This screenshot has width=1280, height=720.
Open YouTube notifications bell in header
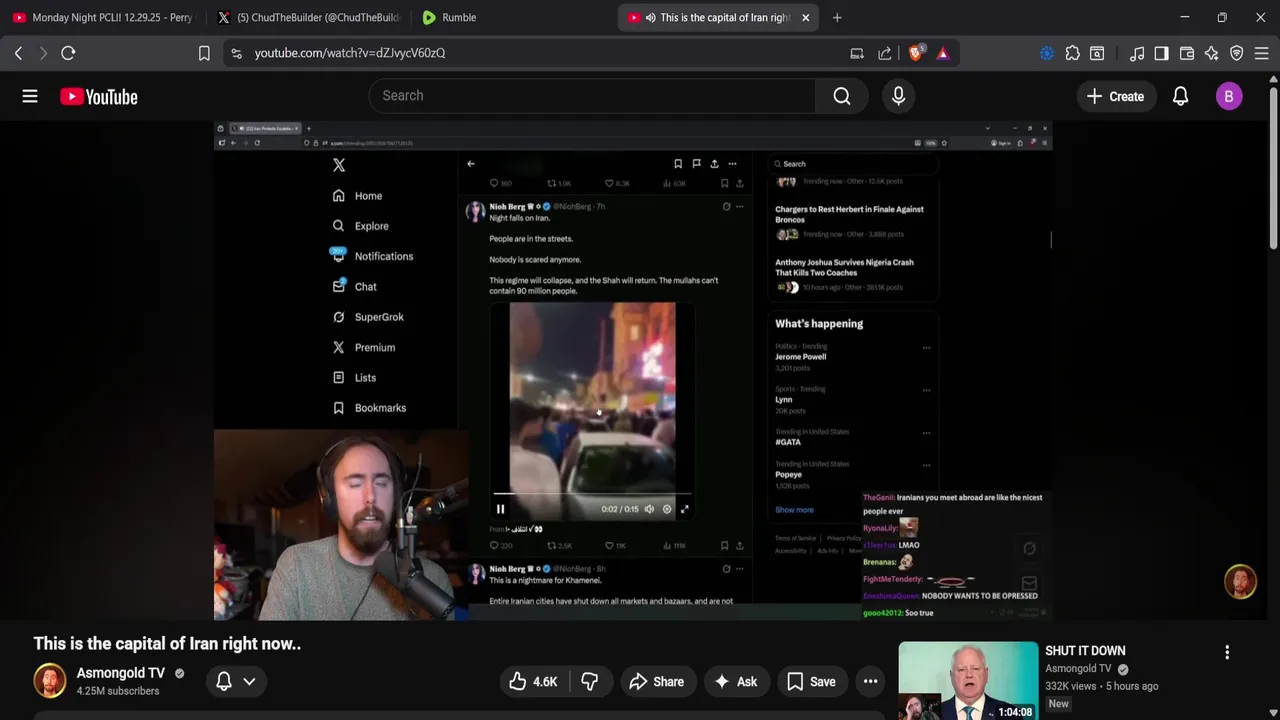click(x=1180, y=97)
